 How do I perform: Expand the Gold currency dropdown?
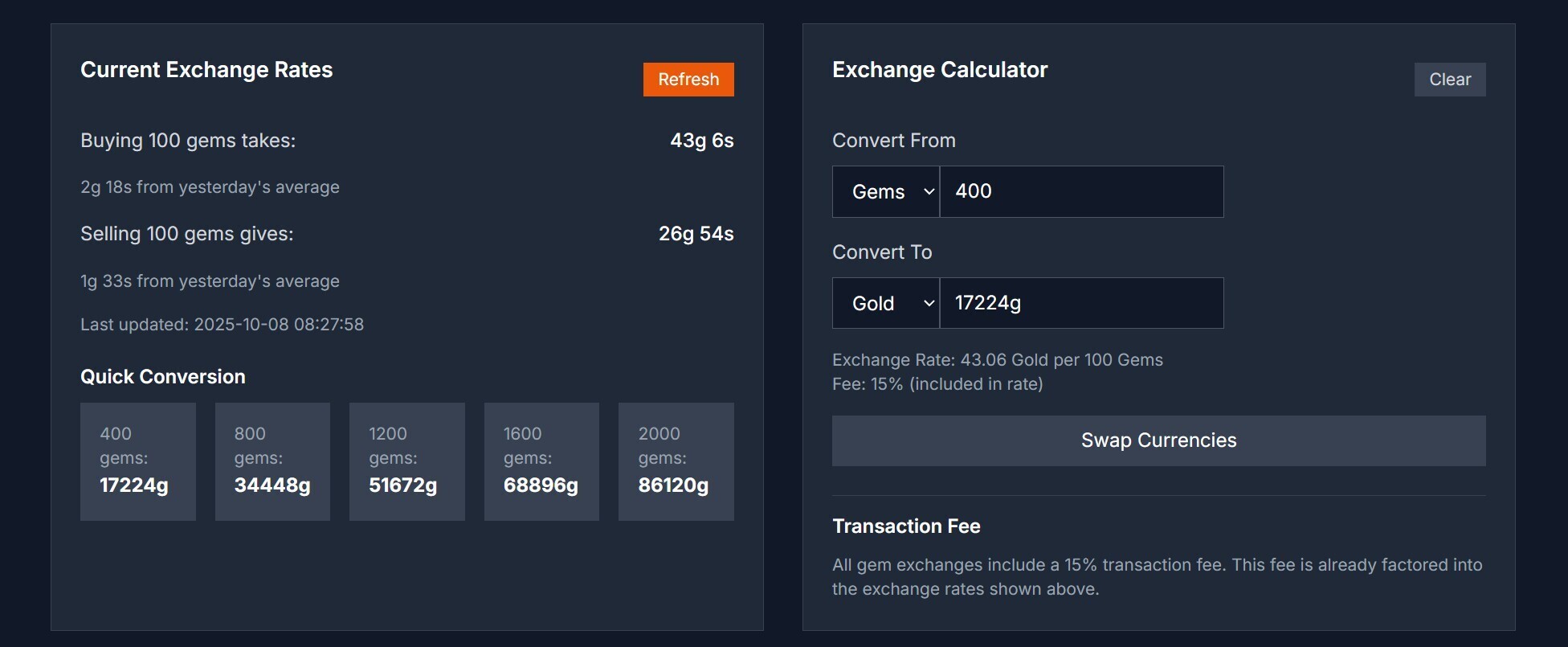click(x=886, y=304)
